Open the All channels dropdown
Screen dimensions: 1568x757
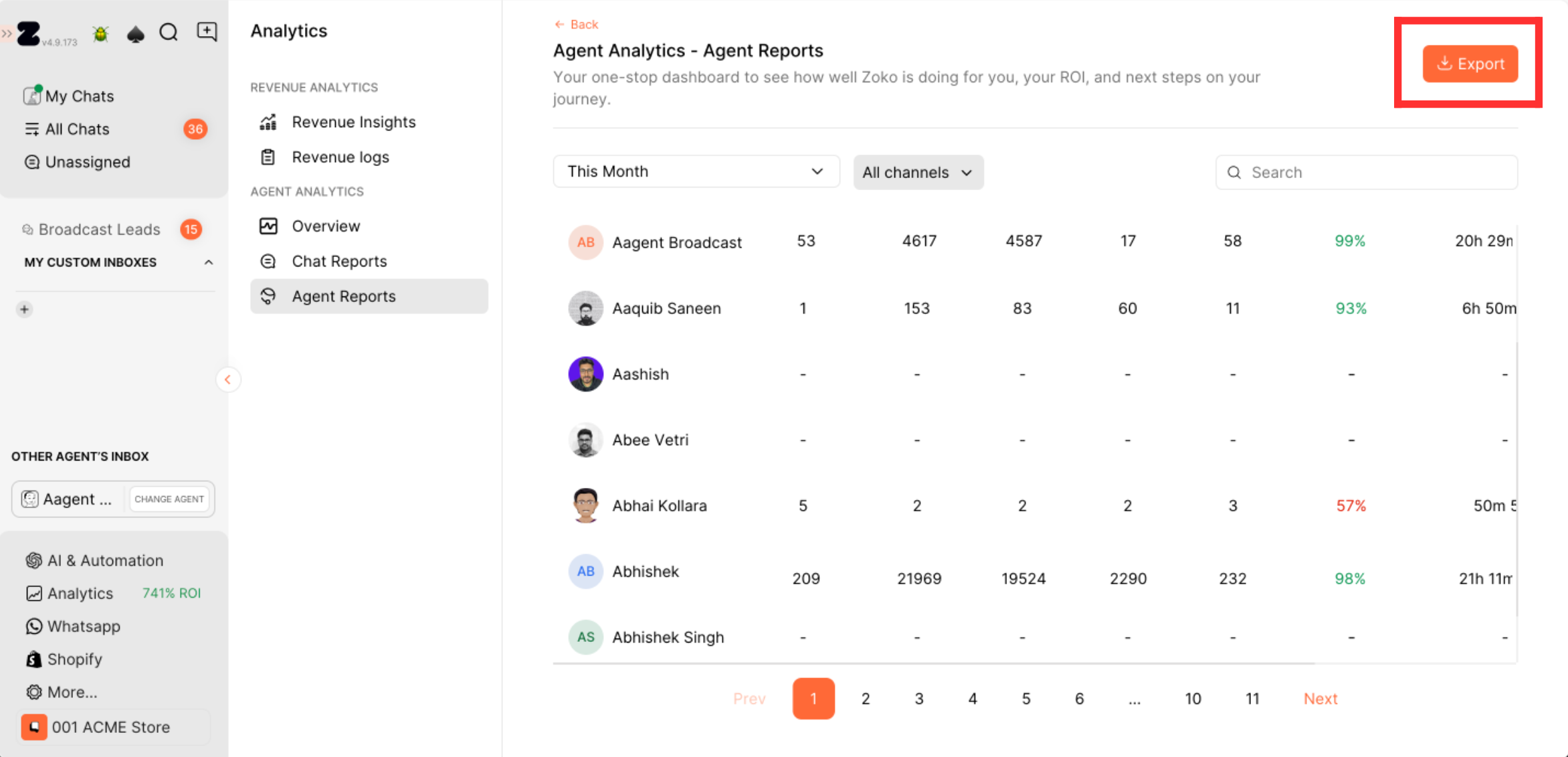click(917, 173)
